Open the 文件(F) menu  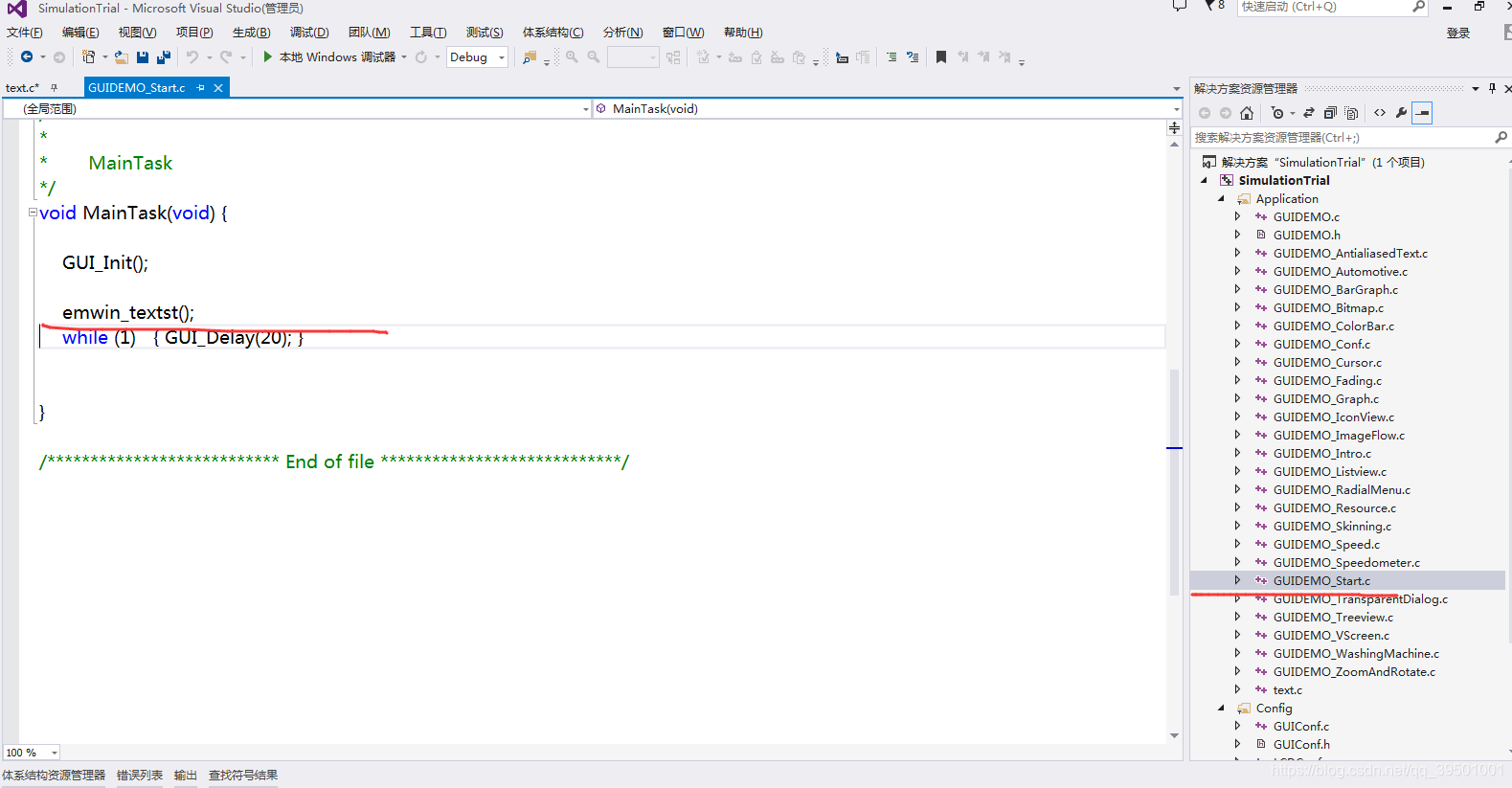click(25, 33)
